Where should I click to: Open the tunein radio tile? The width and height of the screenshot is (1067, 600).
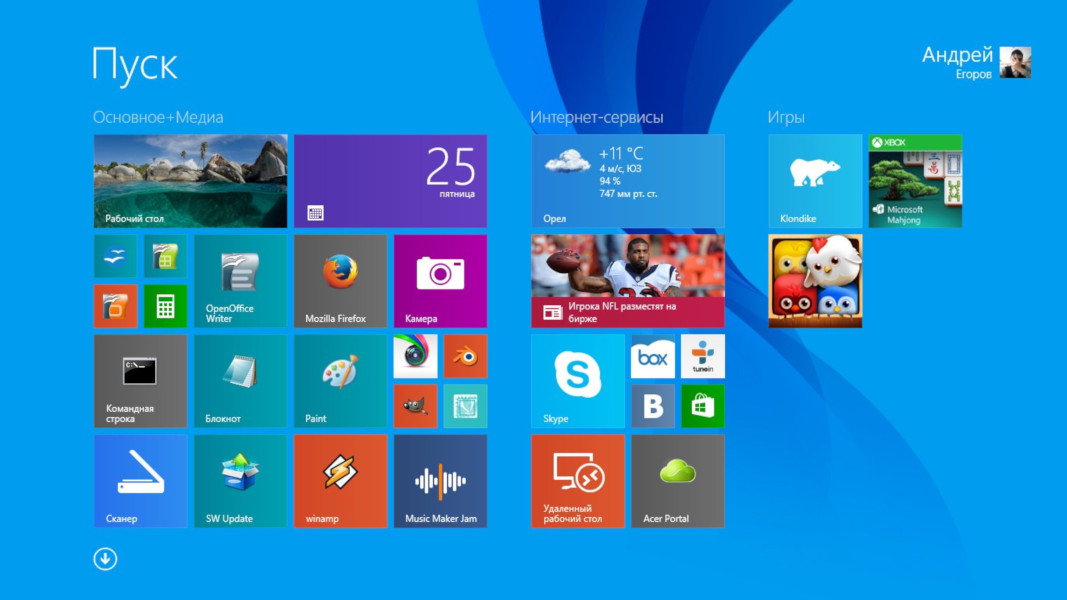703,356
